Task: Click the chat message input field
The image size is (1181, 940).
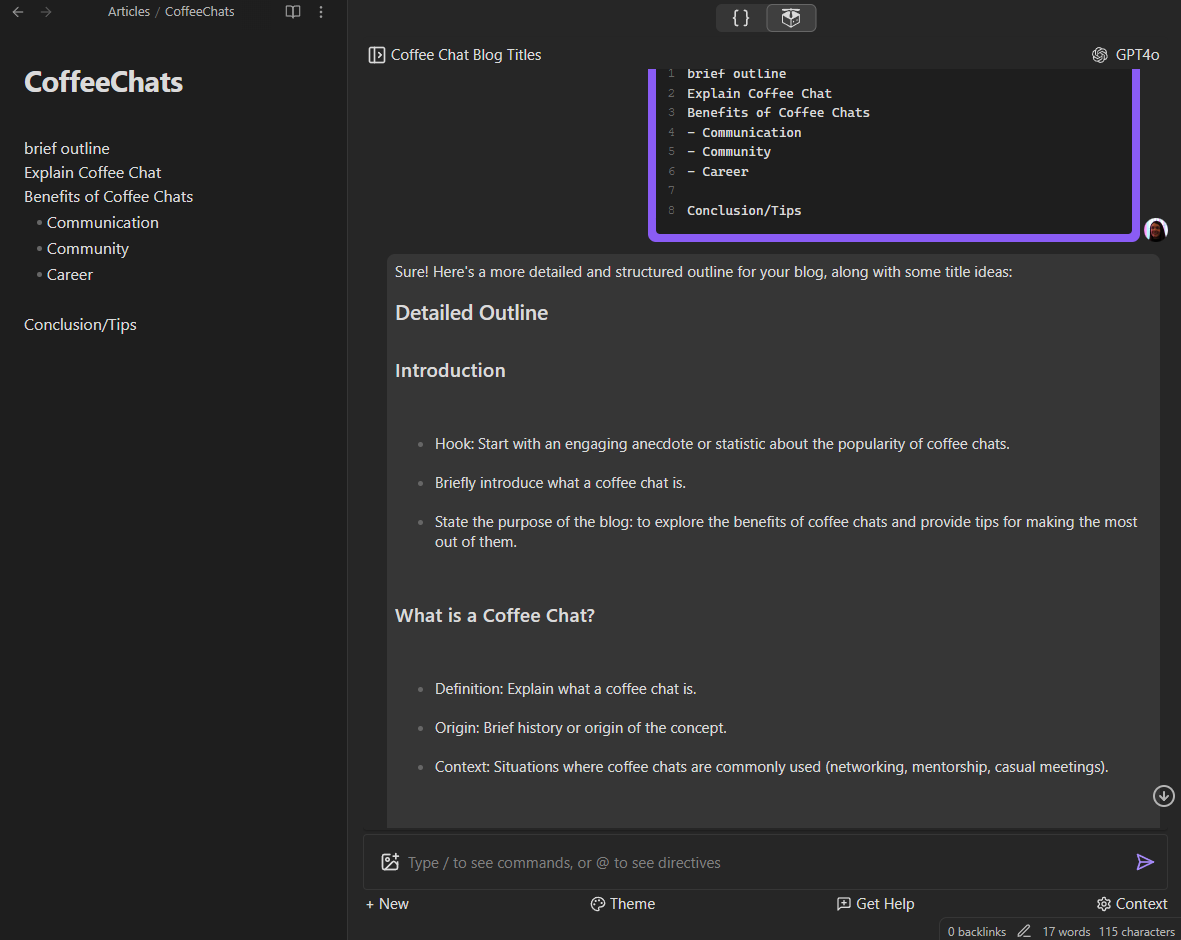Action: pyautogui.click(x=700, y=861)
